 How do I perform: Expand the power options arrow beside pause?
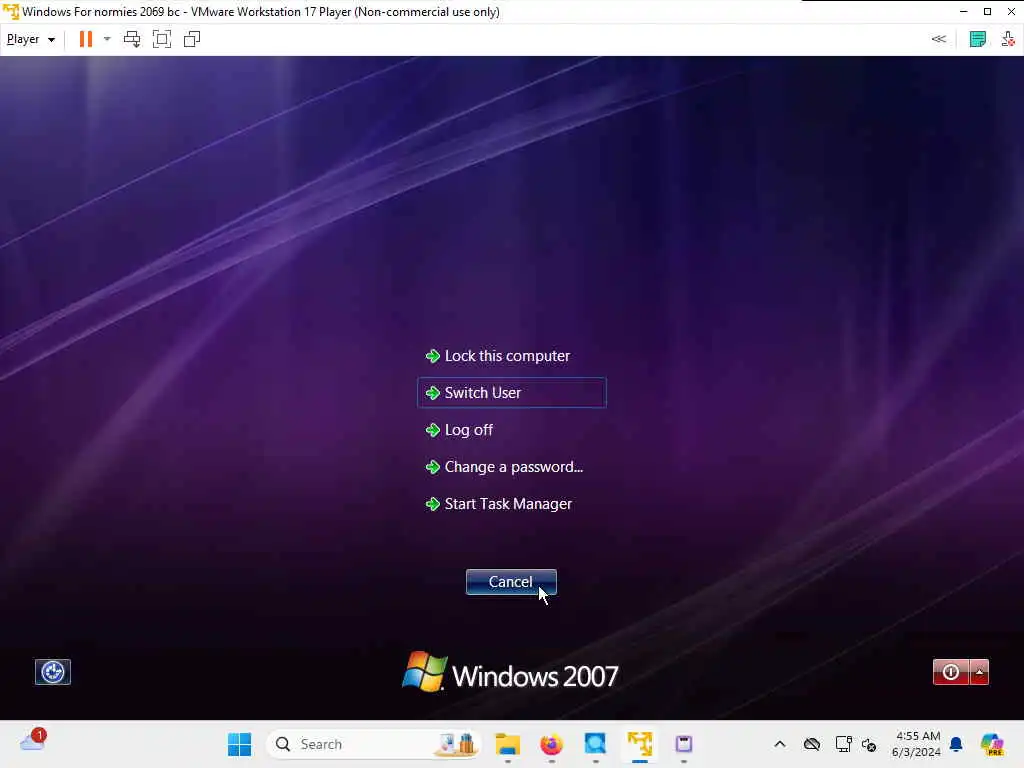pos(107,39)
